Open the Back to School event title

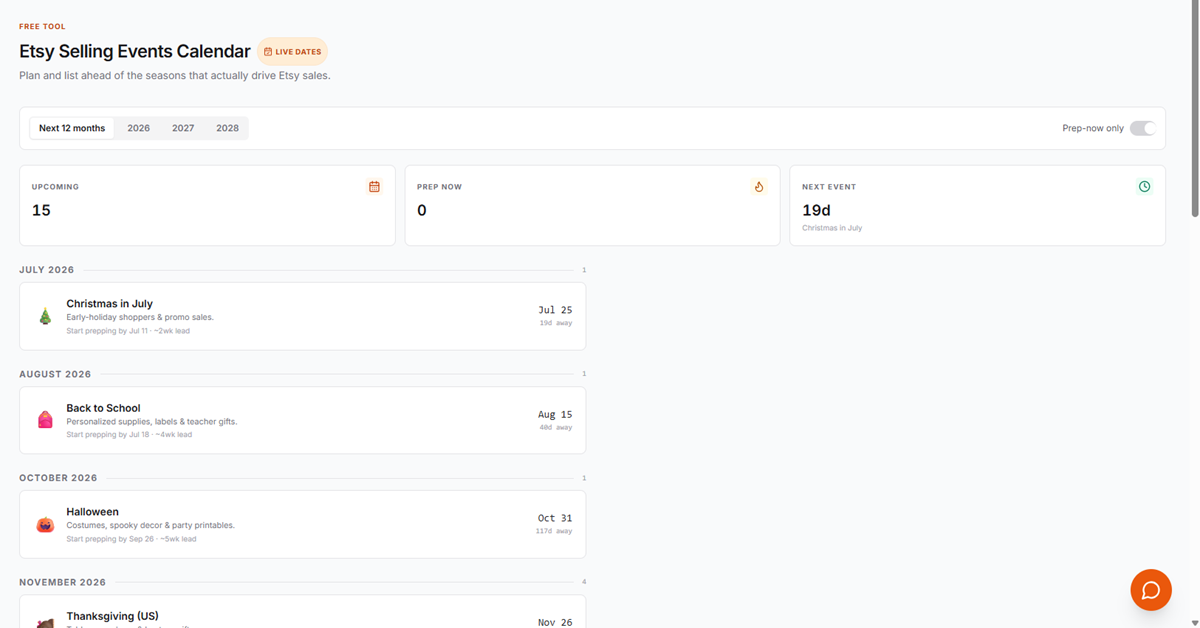103,408
